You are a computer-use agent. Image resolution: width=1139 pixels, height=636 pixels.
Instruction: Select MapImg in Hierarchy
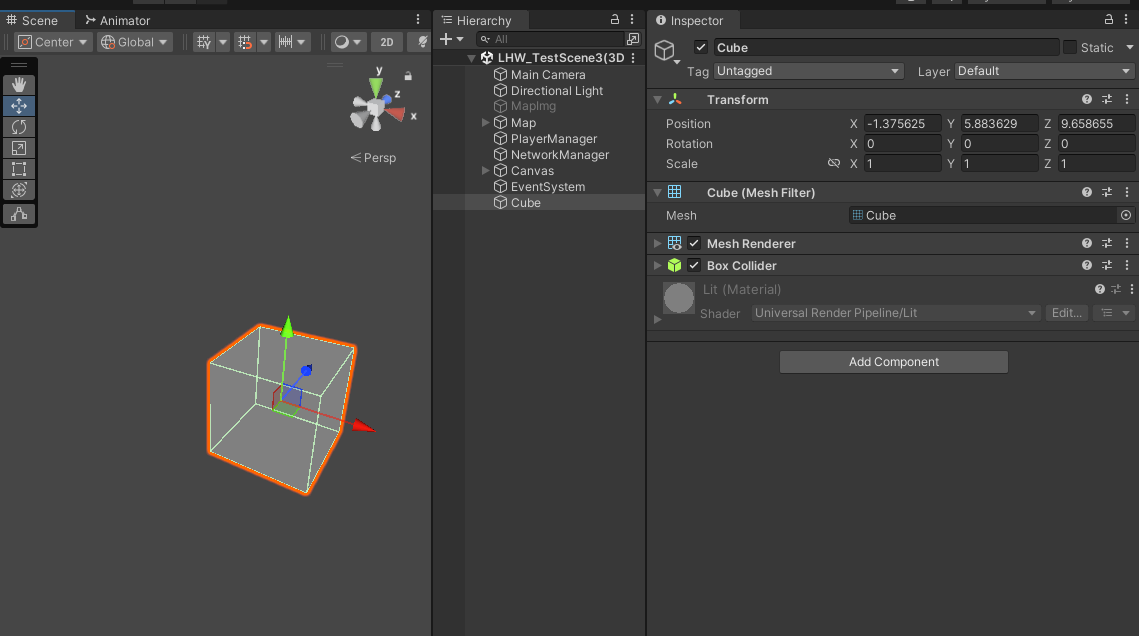(533, 106)
